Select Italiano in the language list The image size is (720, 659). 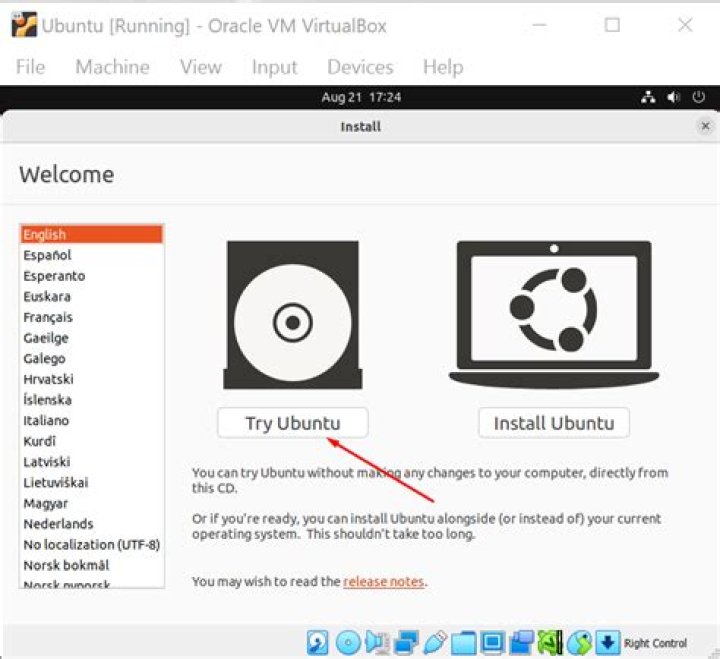tap(91, 420)
